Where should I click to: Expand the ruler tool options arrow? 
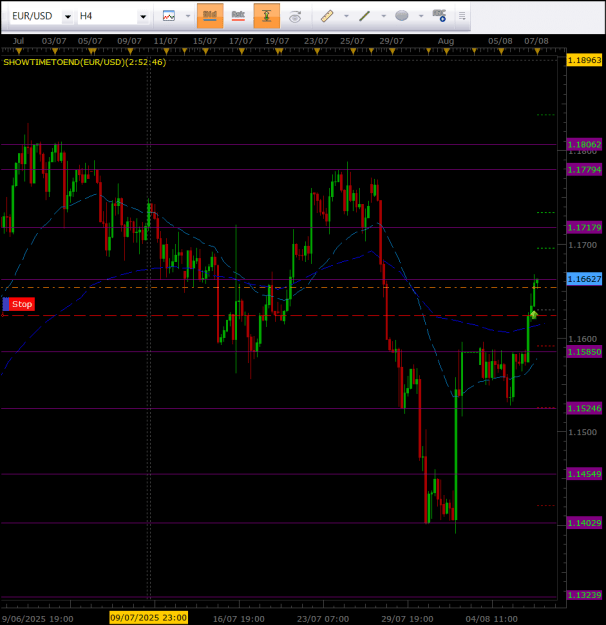[x=346, y=16]
